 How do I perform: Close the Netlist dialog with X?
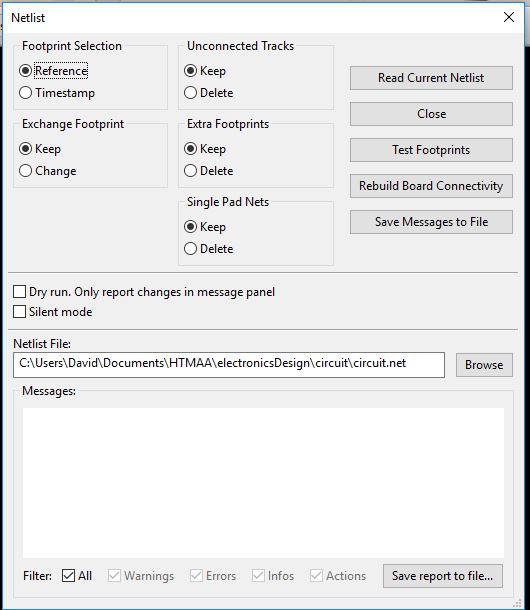pos(509,17)
